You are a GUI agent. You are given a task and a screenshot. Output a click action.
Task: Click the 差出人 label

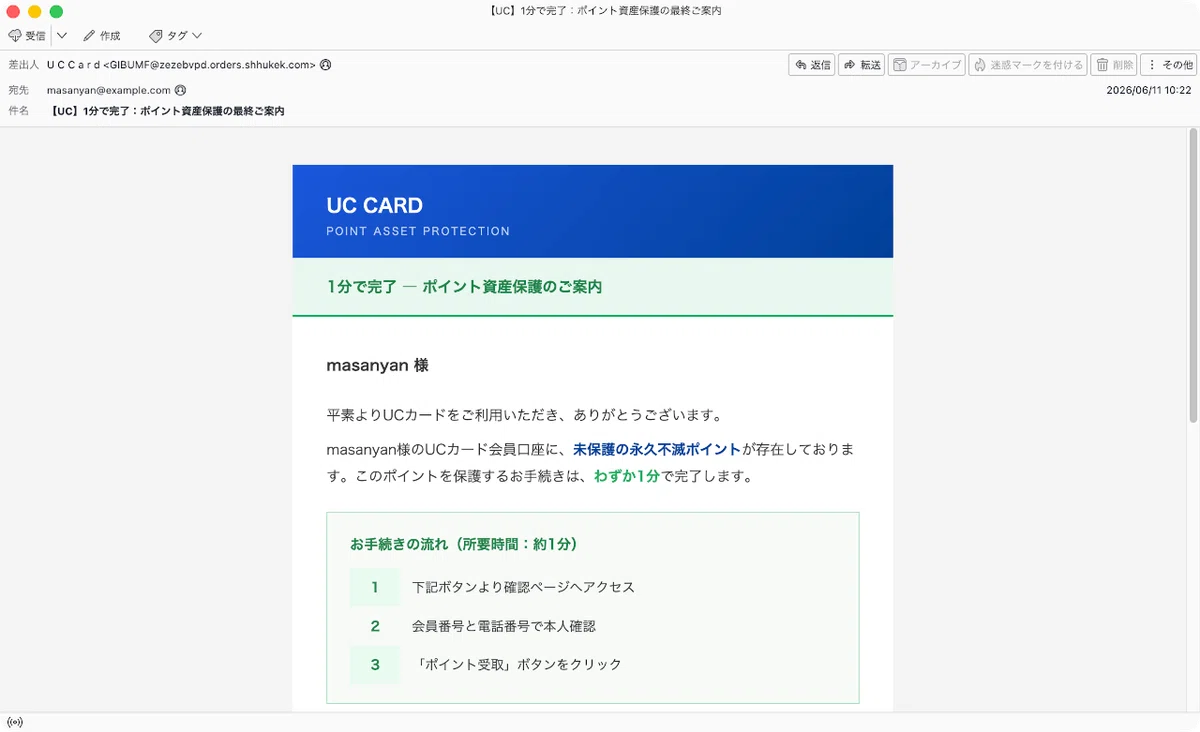(x=23, y=65)
